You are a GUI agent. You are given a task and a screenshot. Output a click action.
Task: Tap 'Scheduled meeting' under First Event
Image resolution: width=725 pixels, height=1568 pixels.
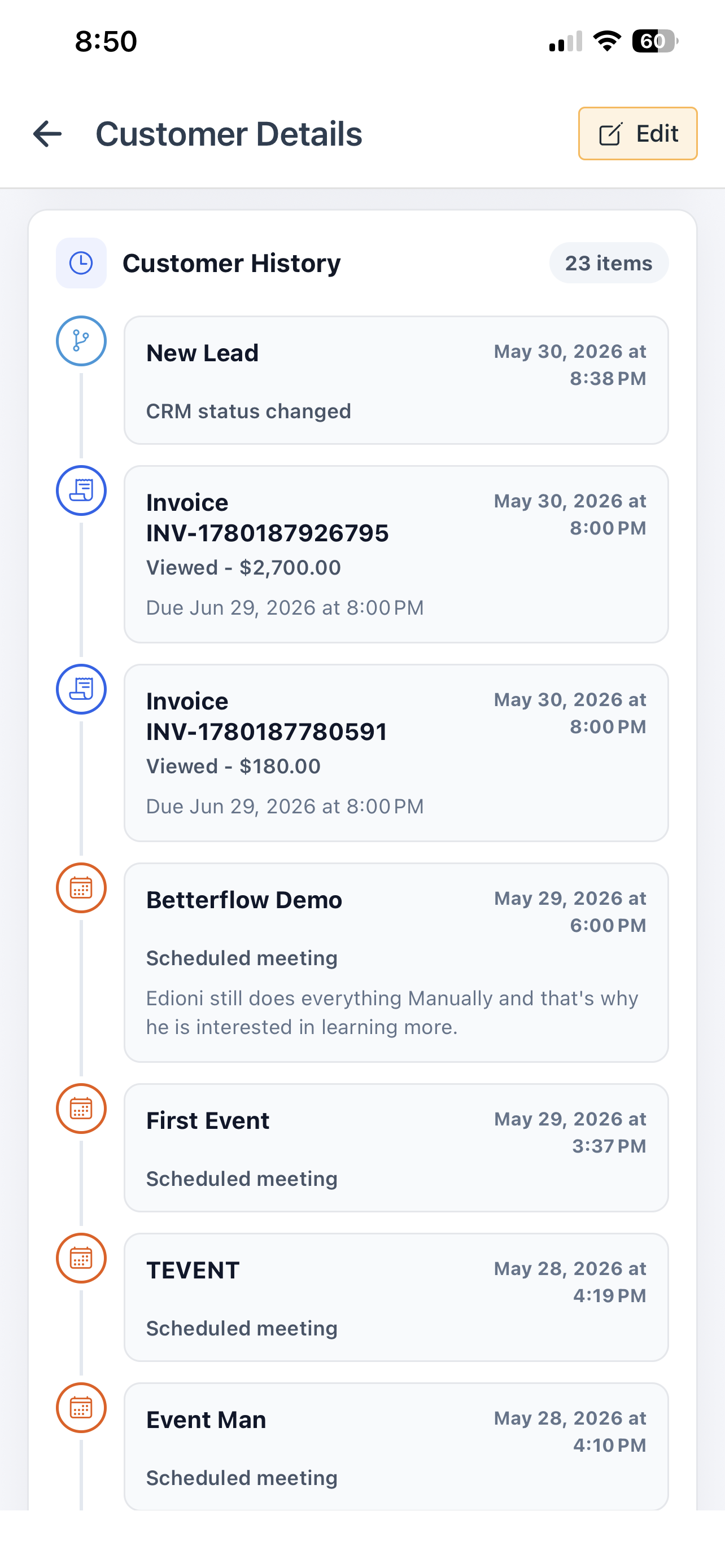click(242, 1179)
